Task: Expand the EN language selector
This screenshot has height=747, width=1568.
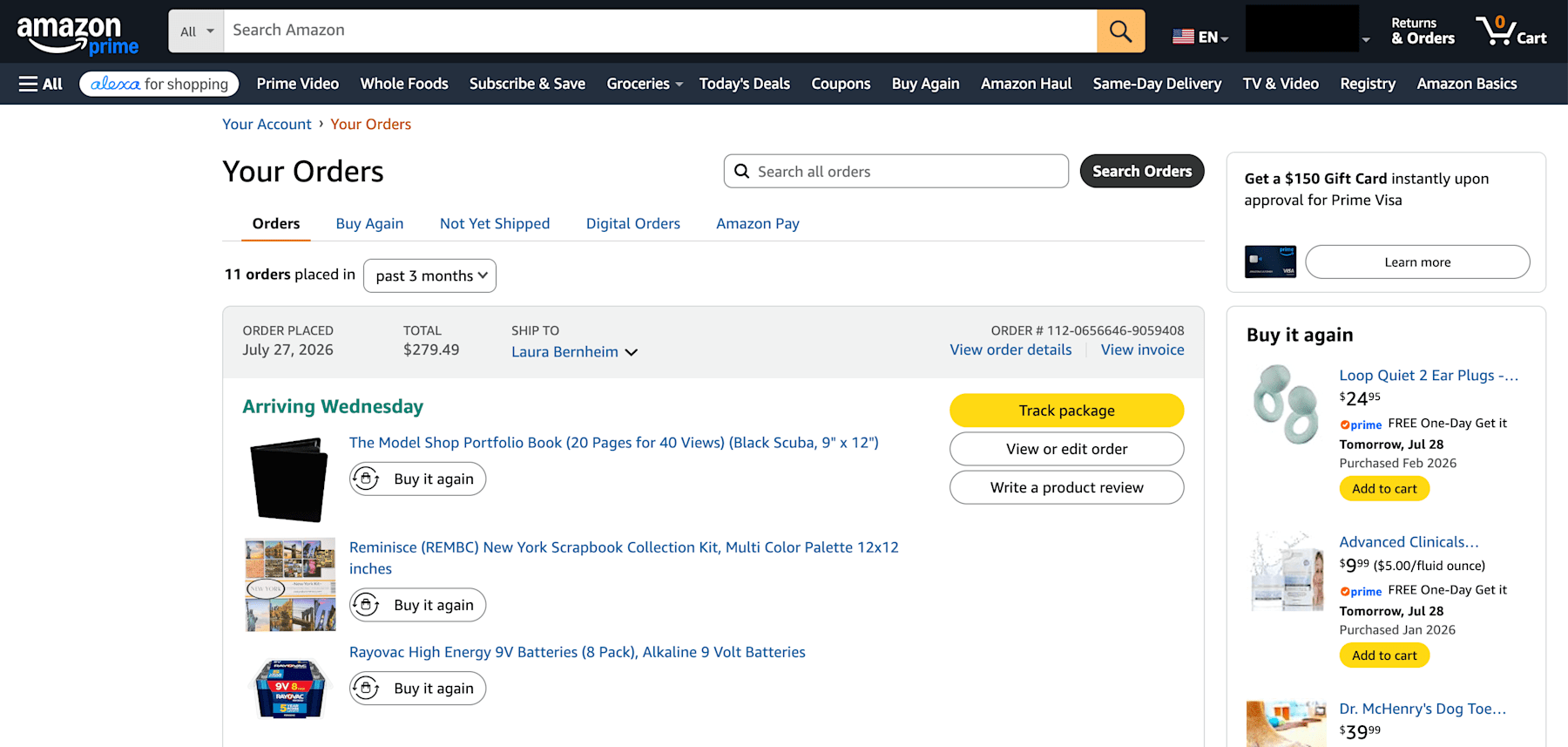Action: pos(1213,37)
